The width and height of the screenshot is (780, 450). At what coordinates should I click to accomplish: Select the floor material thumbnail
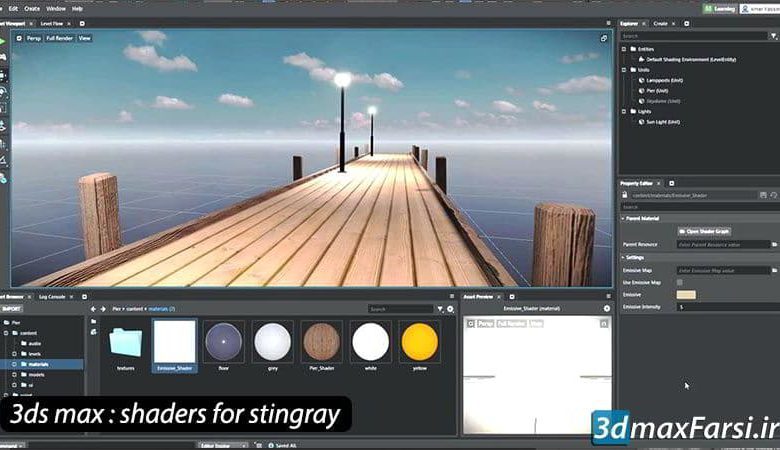[x=223, y=342]
